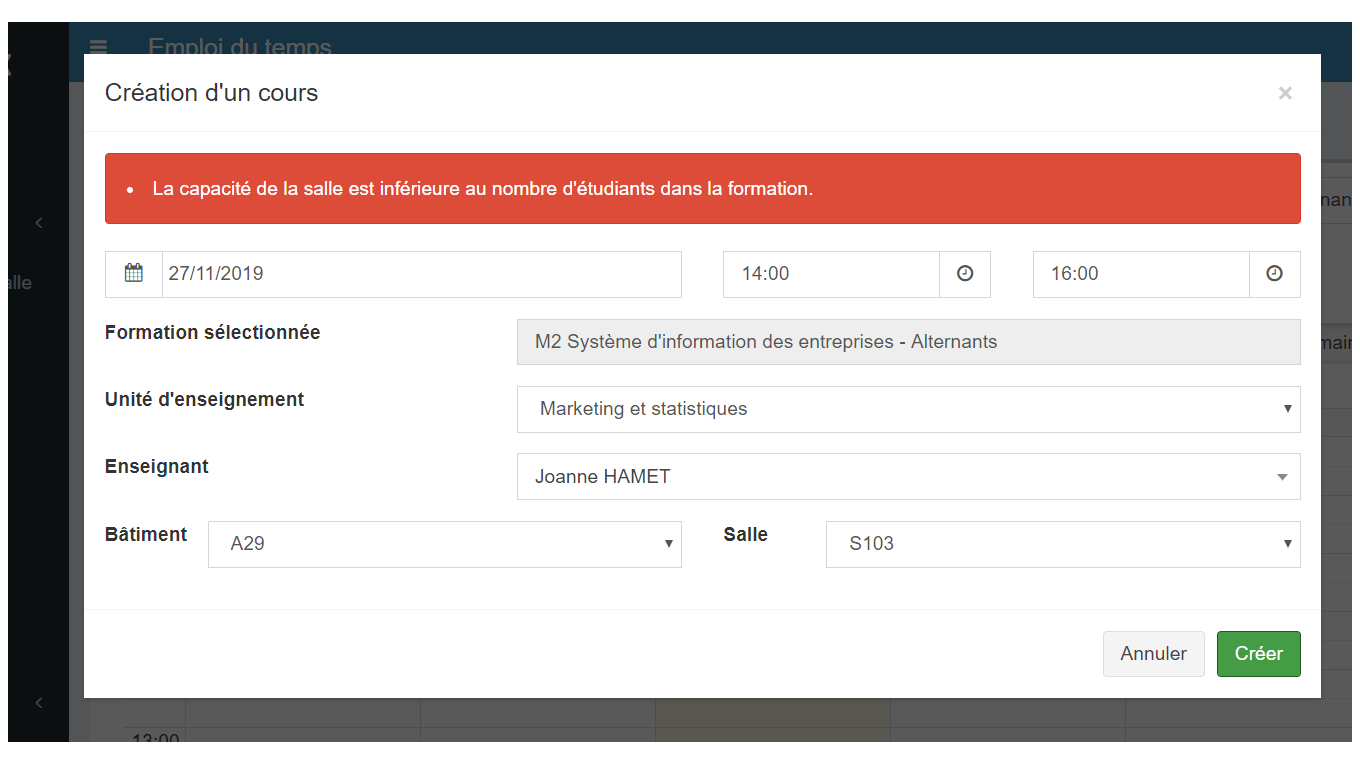Click the Créer button
This screenshot has height=765, width=1360.
1258,653
